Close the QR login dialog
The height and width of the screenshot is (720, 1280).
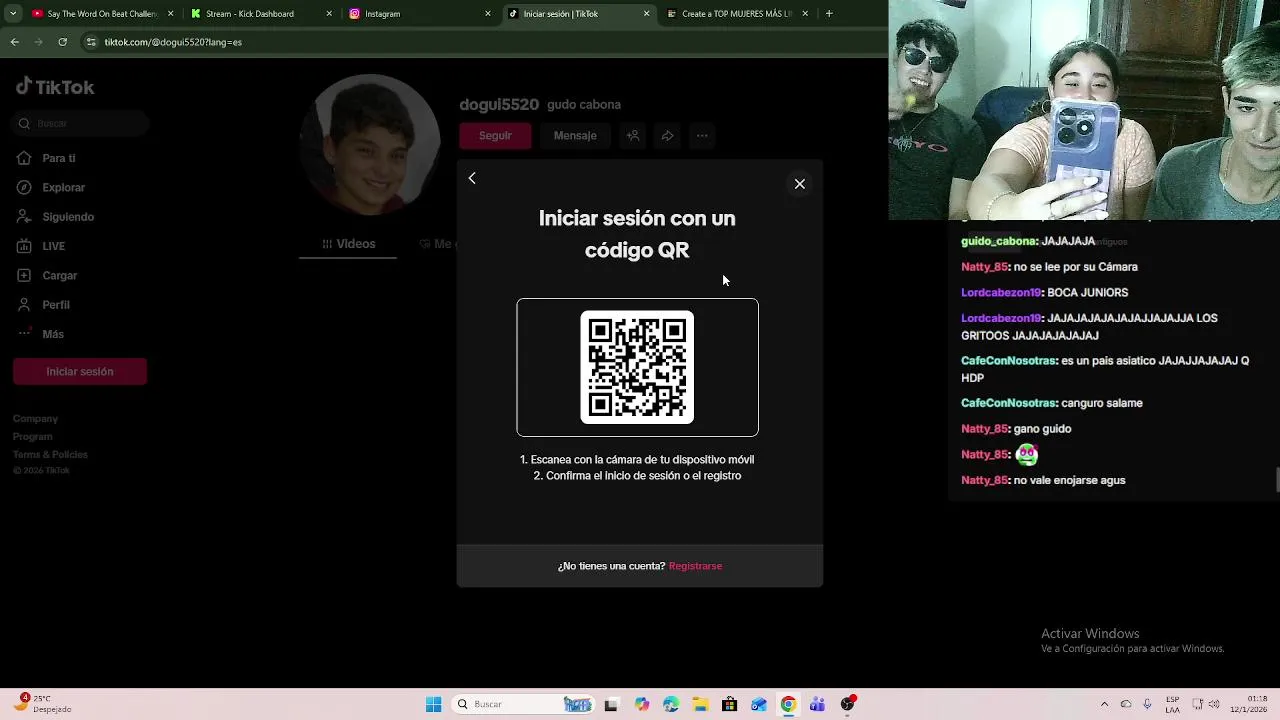pos(799,184)
